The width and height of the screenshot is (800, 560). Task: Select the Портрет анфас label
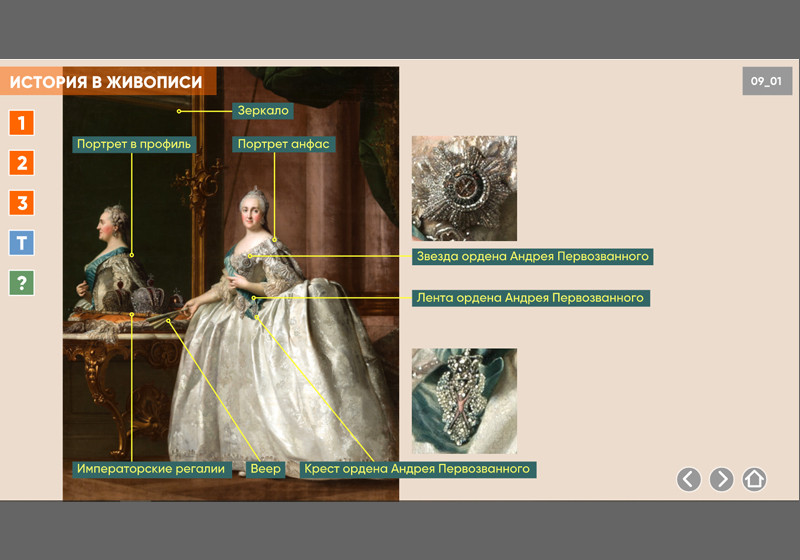point(283,144)
